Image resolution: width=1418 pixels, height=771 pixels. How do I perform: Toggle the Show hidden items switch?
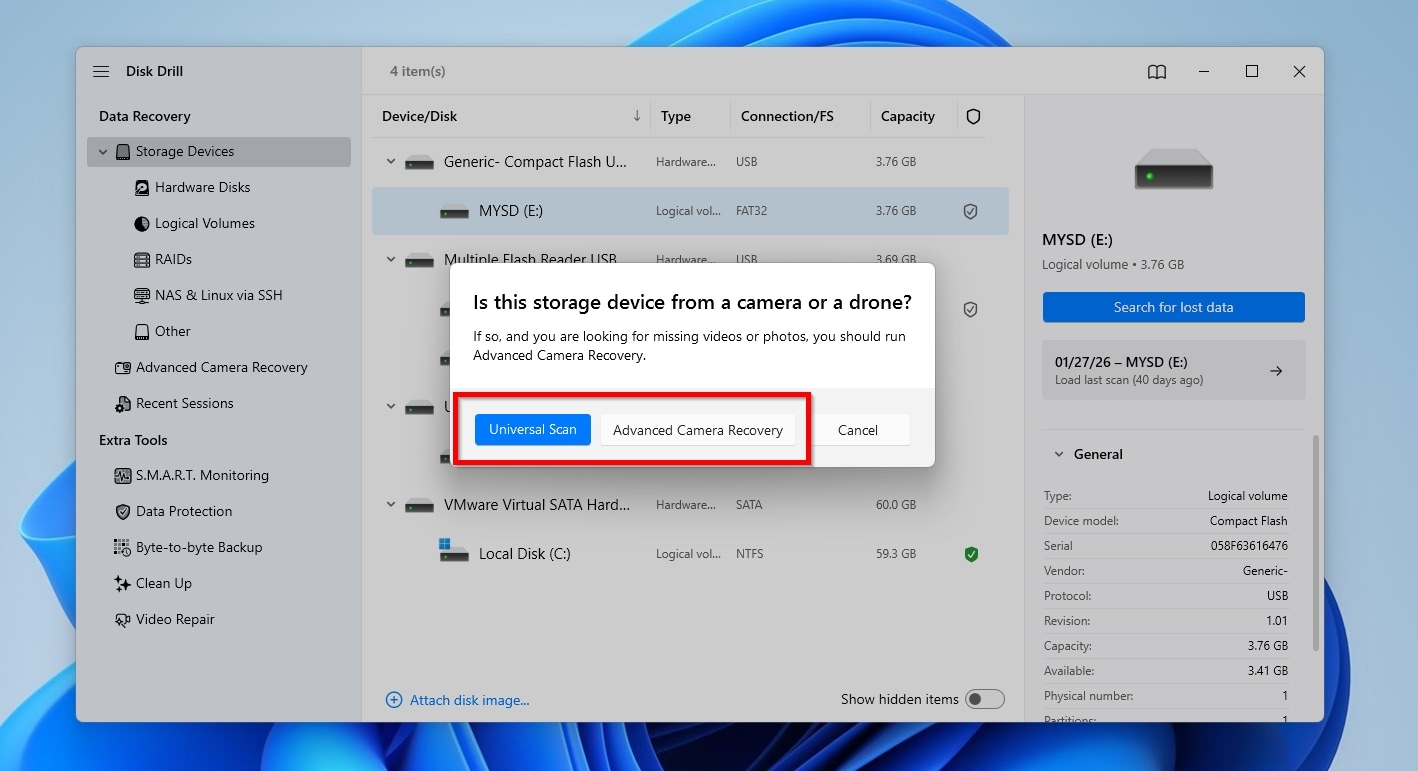(985, 699)
